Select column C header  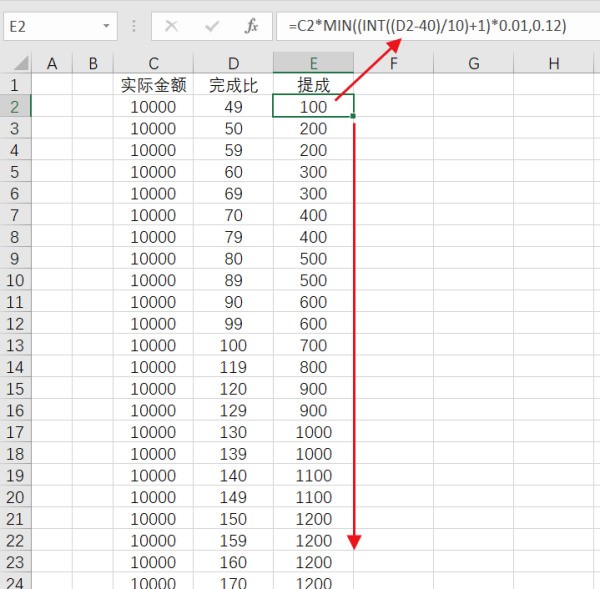click(x=153, y=64)
